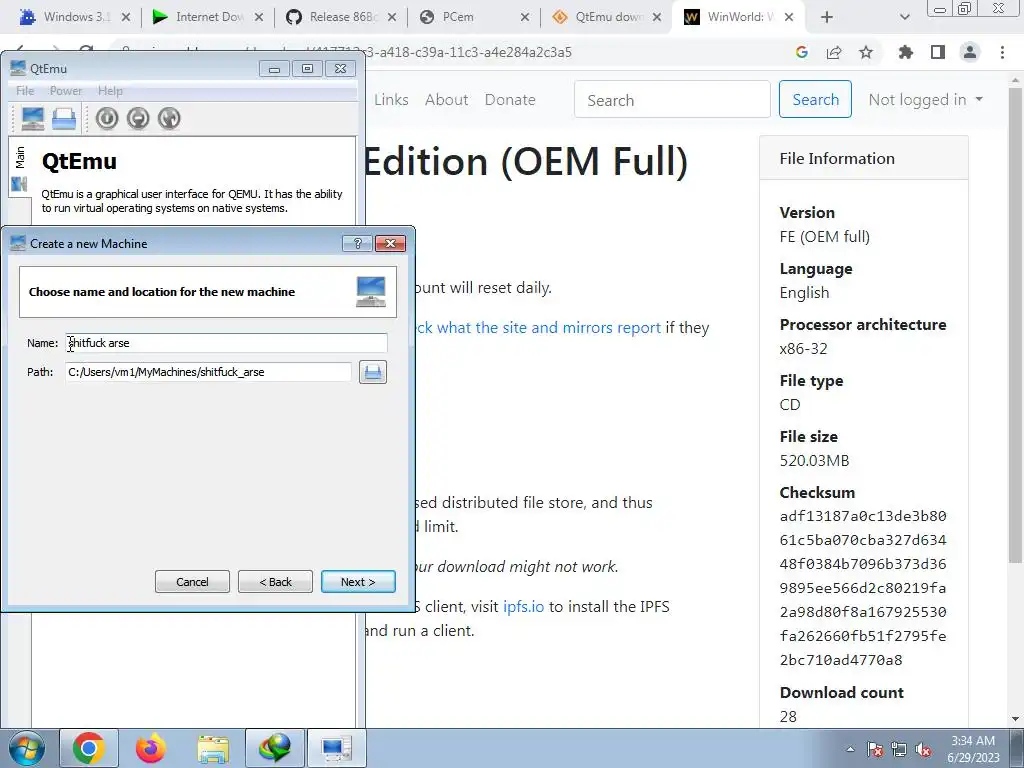Viewport: 1024px width, 768px height.
Task: Click the help question mark in wizard title bar
Action: (x=357, y=244)
